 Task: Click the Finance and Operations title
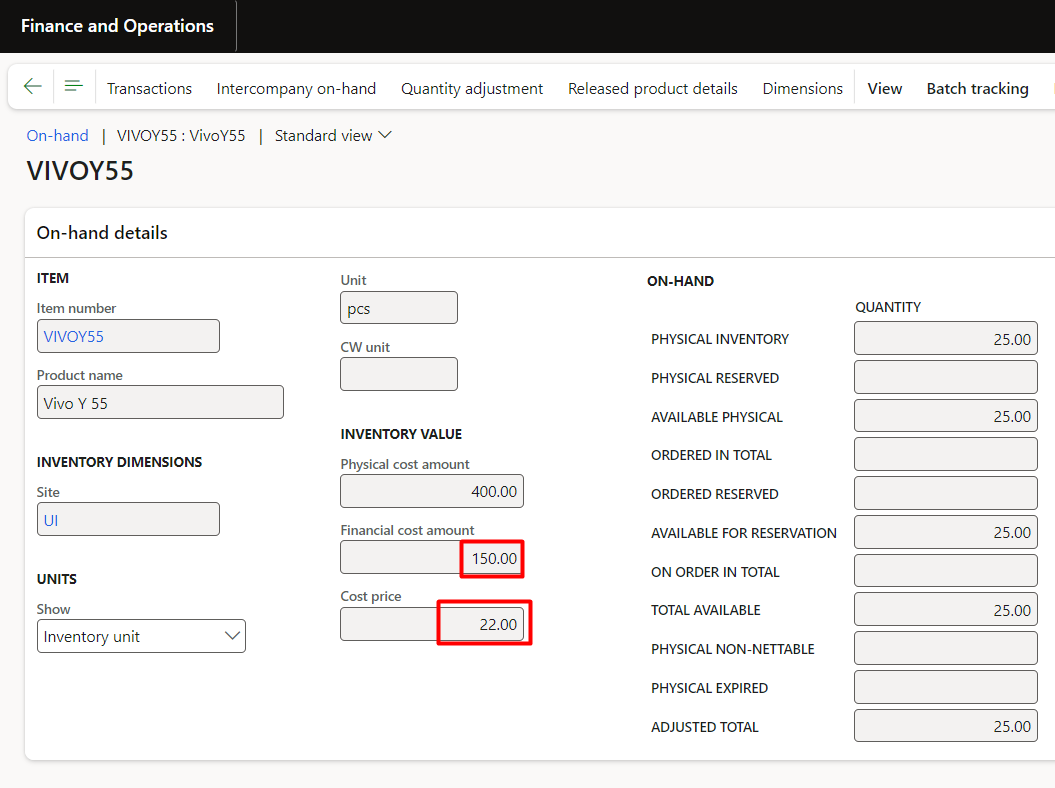(117, 26)
